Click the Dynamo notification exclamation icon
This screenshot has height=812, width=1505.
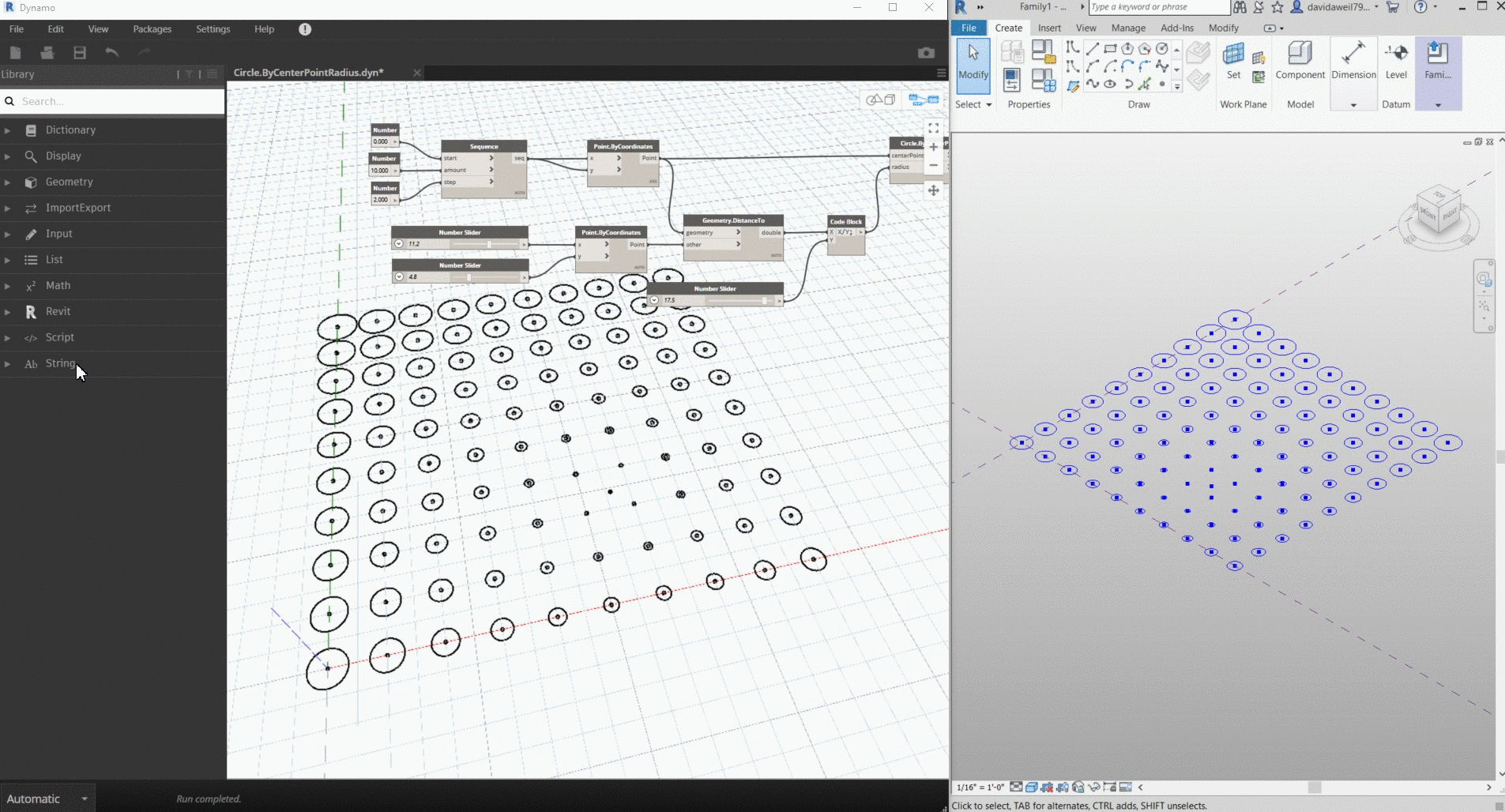(x=305, y=29)
